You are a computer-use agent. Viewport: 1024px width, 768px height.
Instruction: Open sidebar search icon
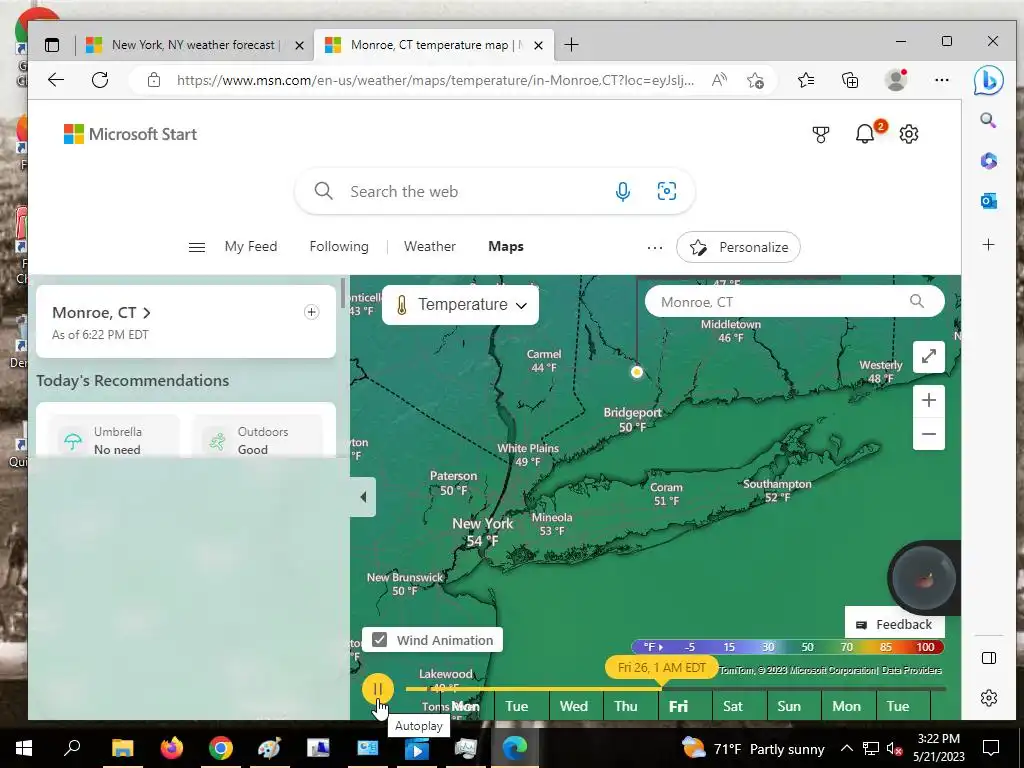(988, 120)
